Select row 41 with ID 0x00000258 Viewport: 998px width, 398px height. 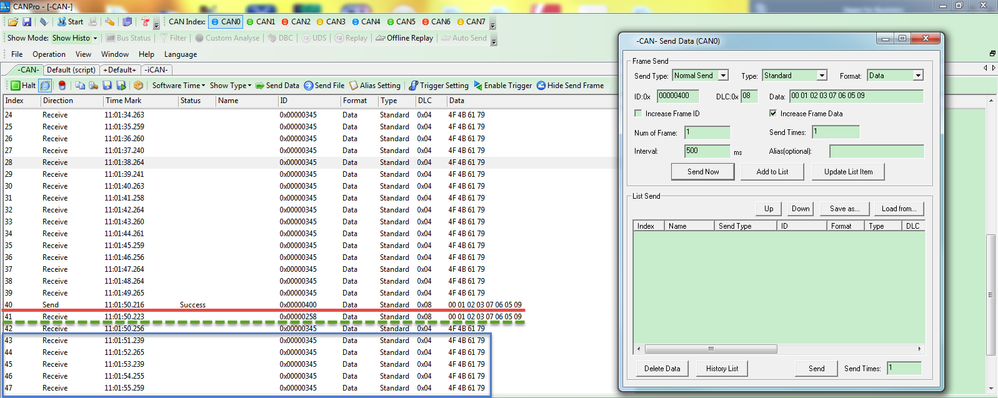(264, 316)
